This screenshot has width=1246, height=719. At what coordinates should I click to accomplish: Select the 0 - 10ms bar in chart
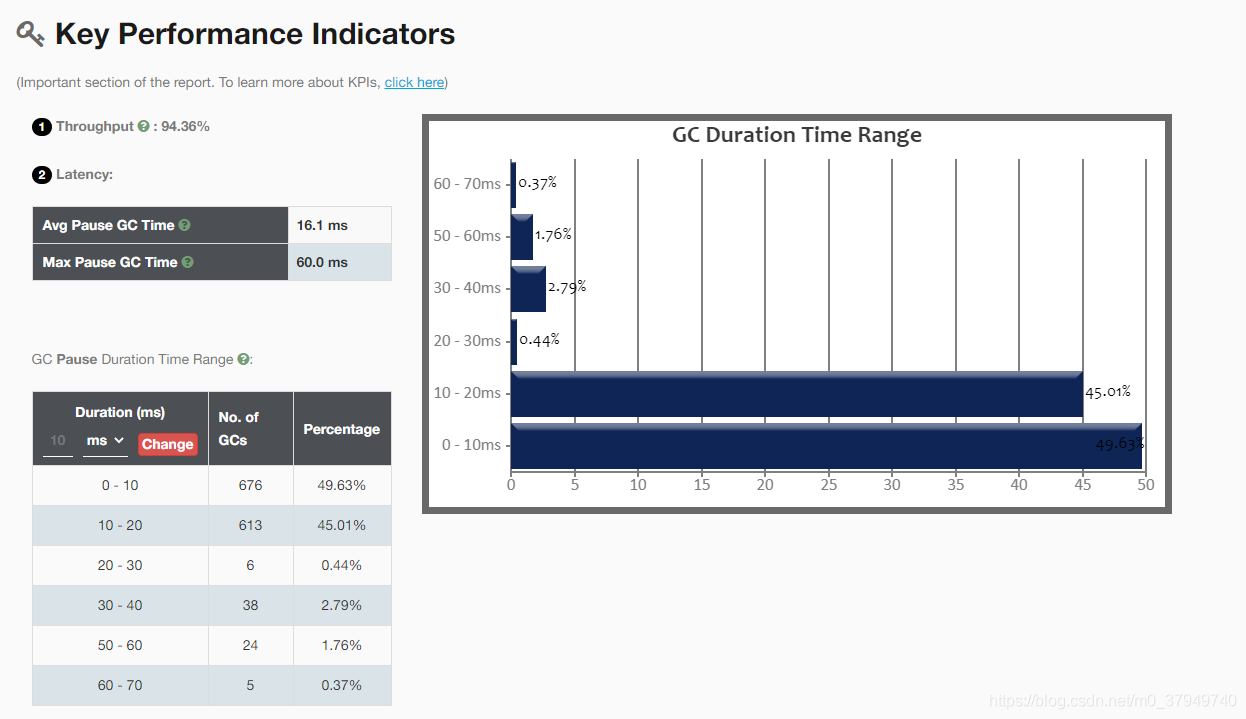pos(826,445)
